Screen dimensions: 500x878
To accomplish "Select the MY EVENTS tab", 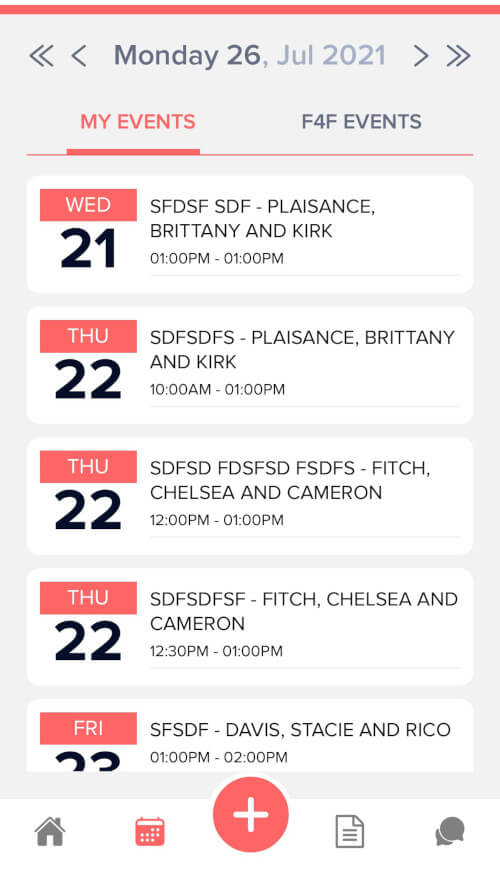I will pos(138,122).
